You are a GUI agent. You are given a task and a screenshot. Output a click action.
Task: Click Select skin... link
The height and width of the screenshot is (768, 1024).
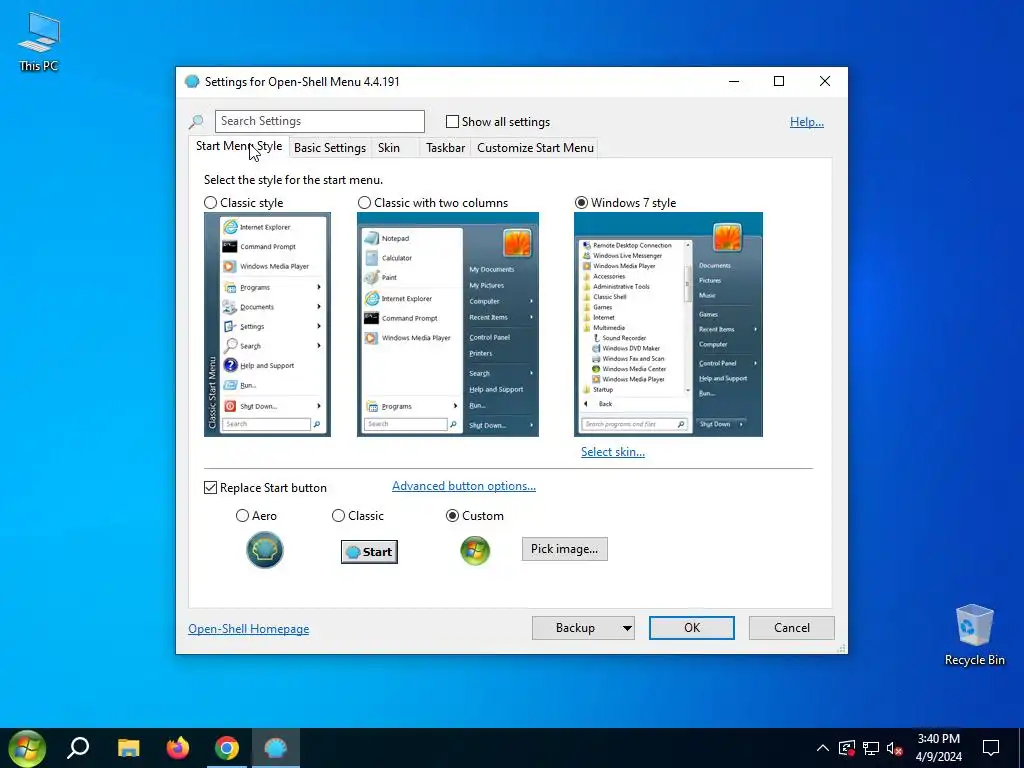click(613, 452)
